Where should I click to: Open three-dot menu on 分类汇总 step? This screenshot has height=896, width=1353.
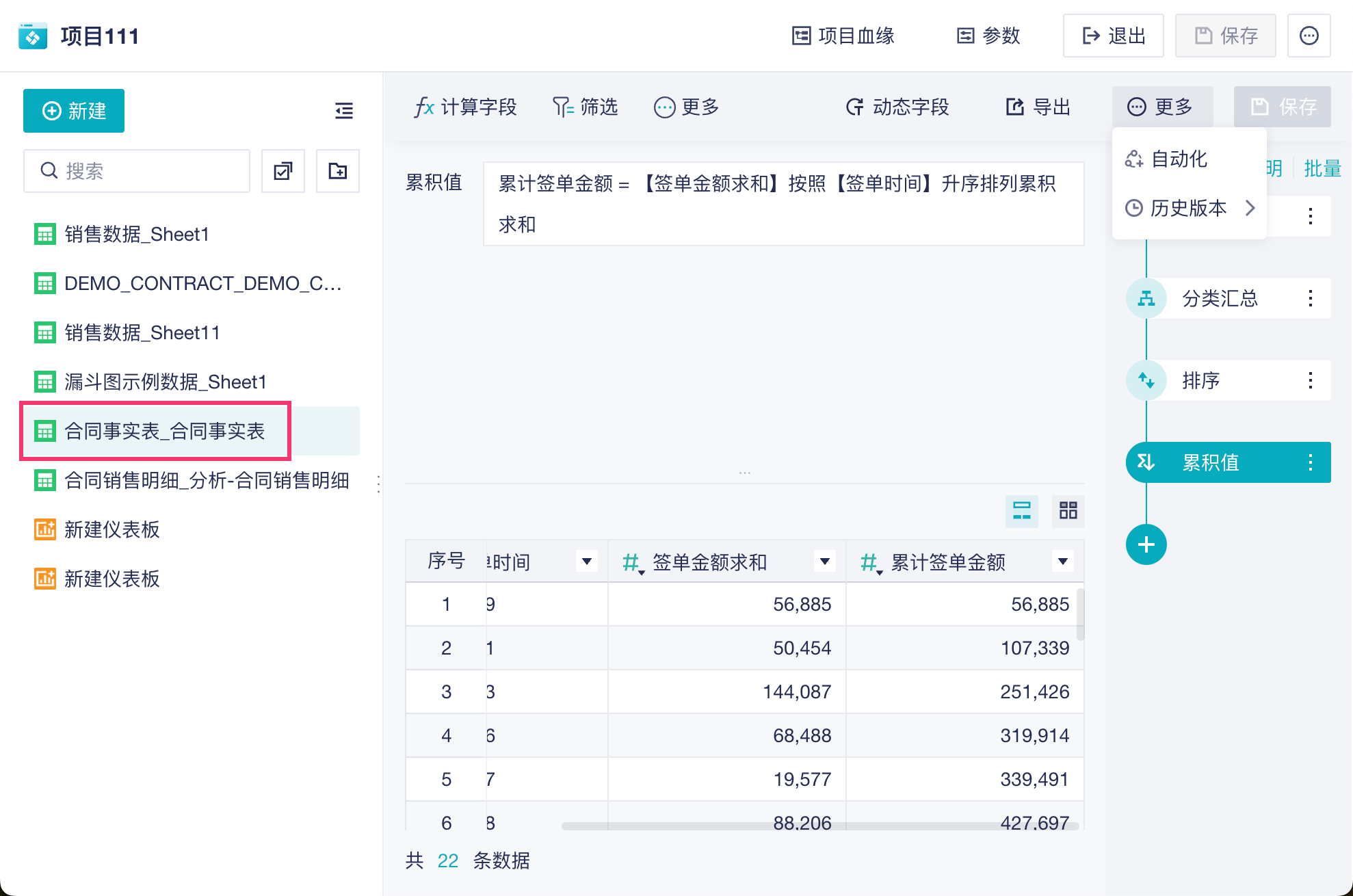(1310, 298)
